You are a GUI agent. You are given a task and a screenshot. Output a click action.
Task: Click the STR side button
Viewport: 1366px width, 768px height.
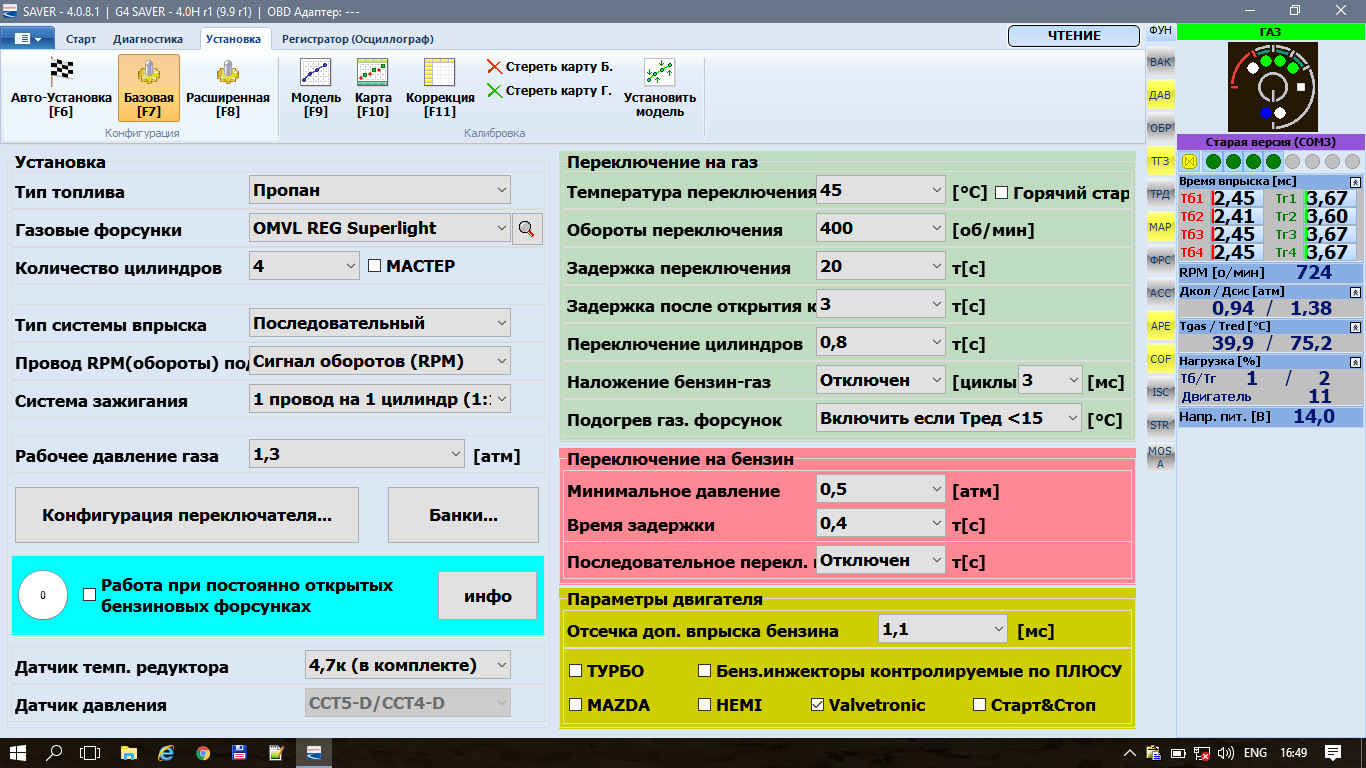click(1160, 425)
